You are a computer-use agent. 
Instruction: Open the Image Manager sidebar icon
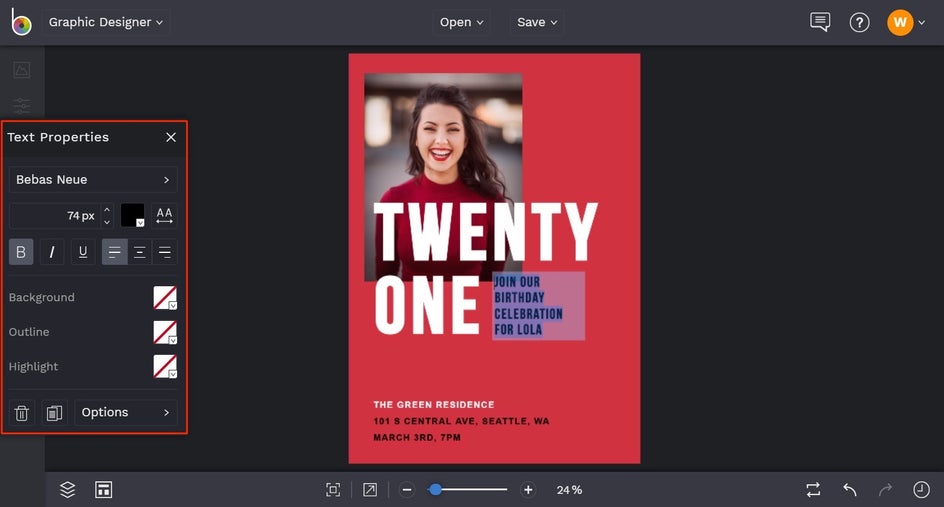tap(22, 70)
